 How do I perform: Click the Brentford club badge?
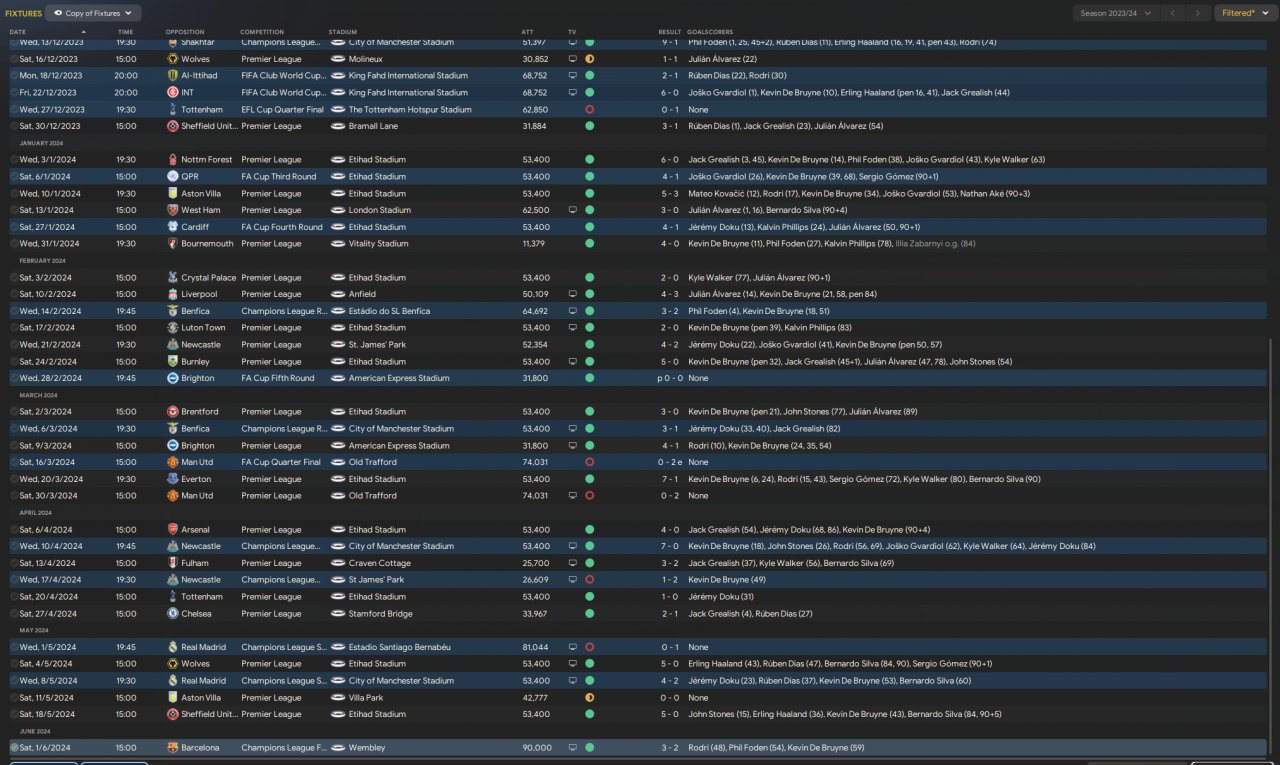[x=173, y=412]
